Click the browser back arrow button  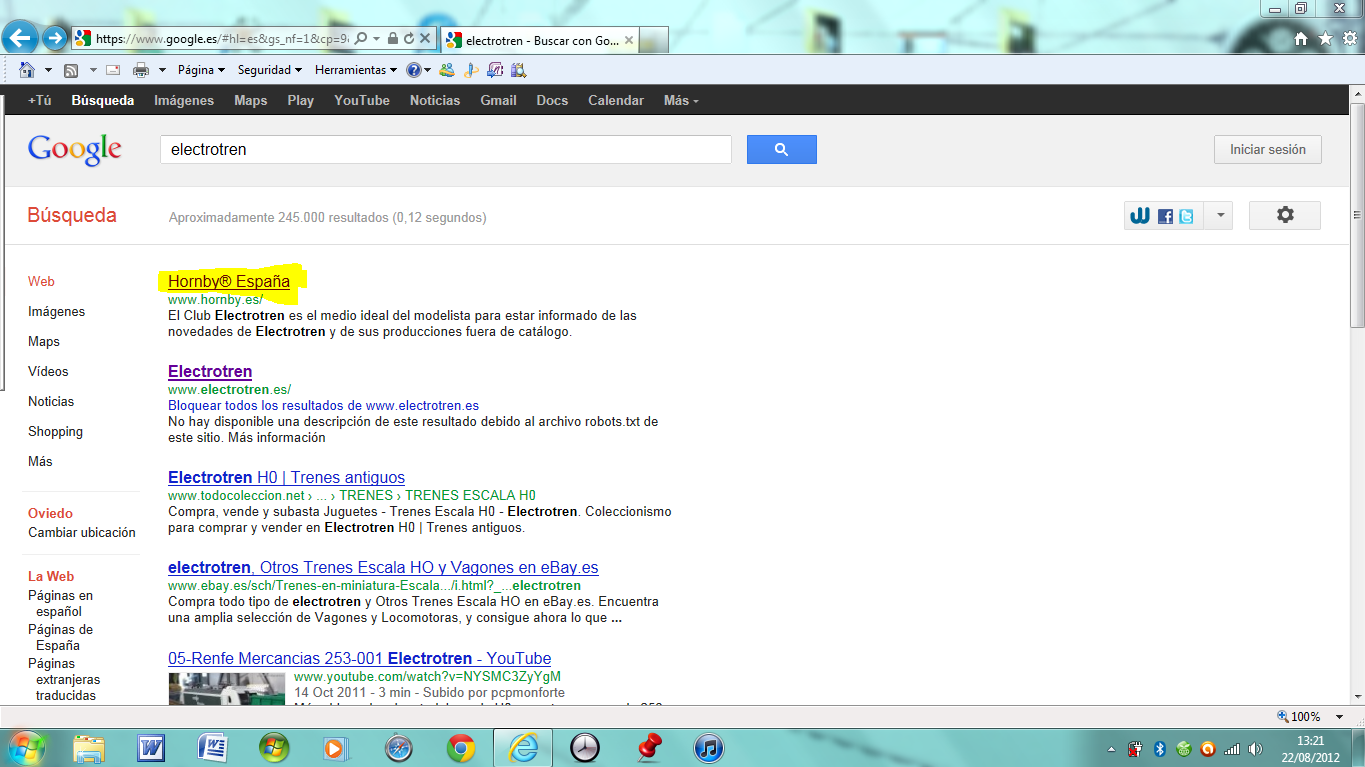pyautogui.click(x=22, y=38)
